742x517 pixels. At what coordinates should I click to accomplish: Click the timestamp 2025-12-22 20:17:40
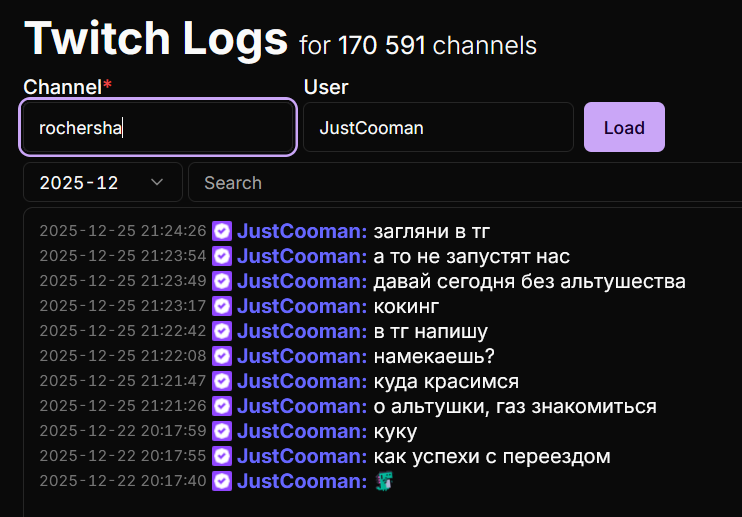point(123,481)
